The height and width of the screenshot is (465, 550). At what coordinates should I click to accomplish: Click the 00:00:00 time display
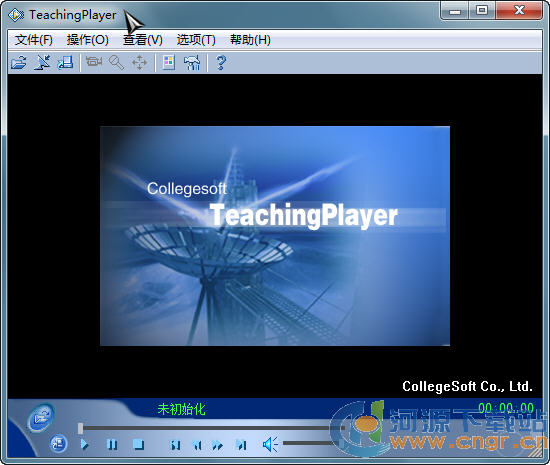click(506, 408)
